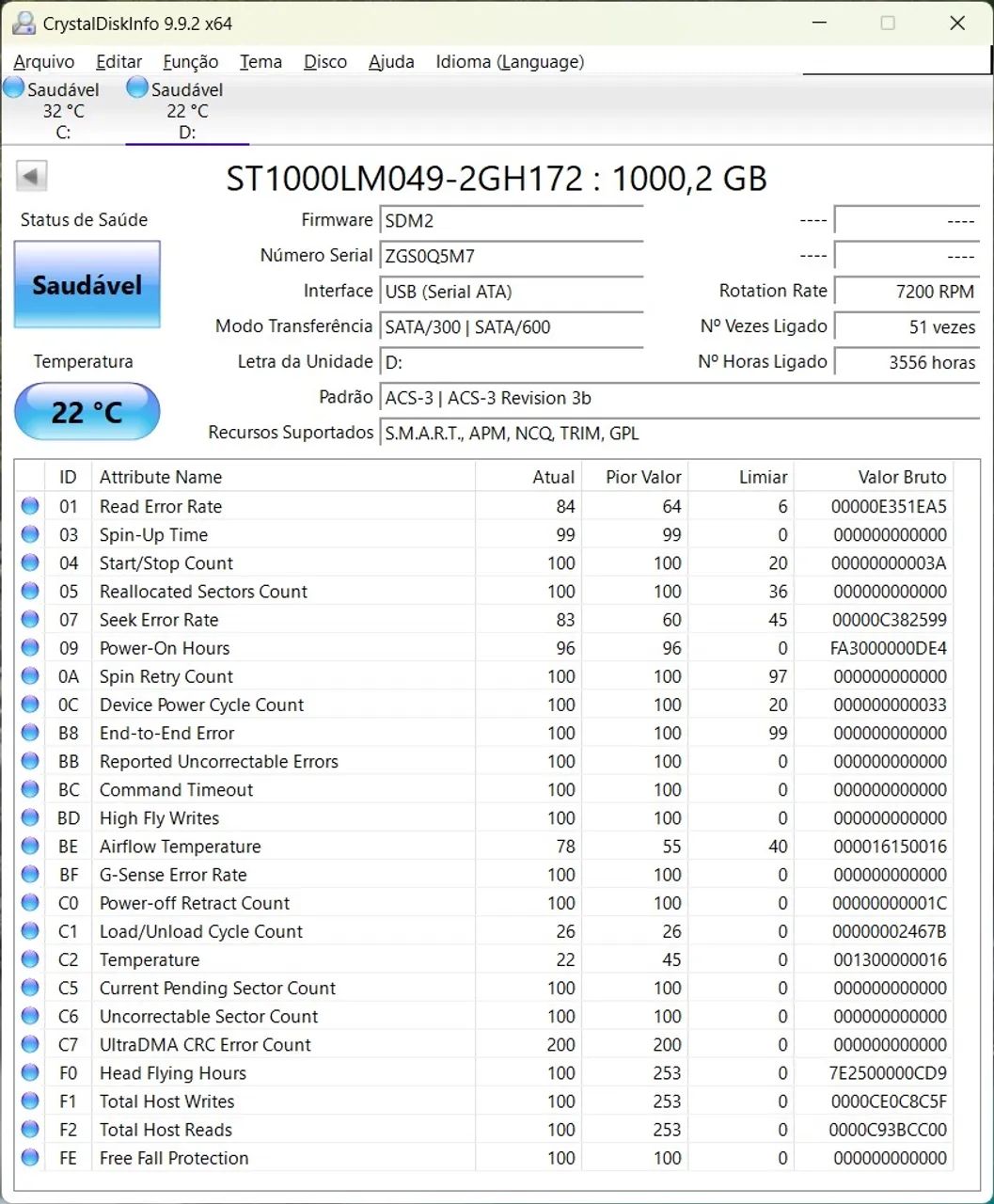Maximize the CrystalDiskInfo window
The width and height of the screenshot is (994, 1204).
tap(888, 24)
